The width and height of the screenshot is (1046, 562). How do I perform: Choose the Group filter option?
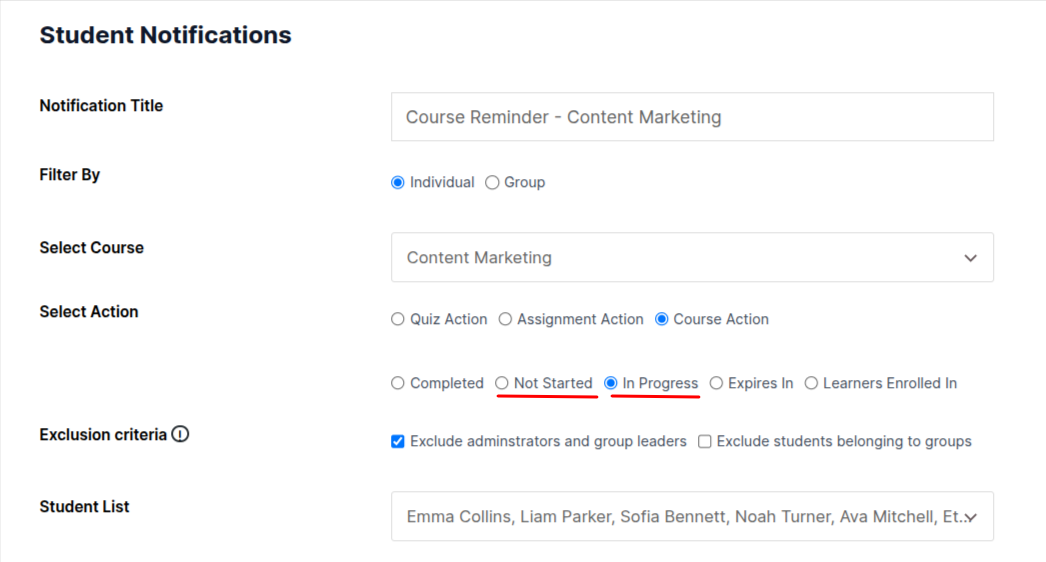coord(492,183)
